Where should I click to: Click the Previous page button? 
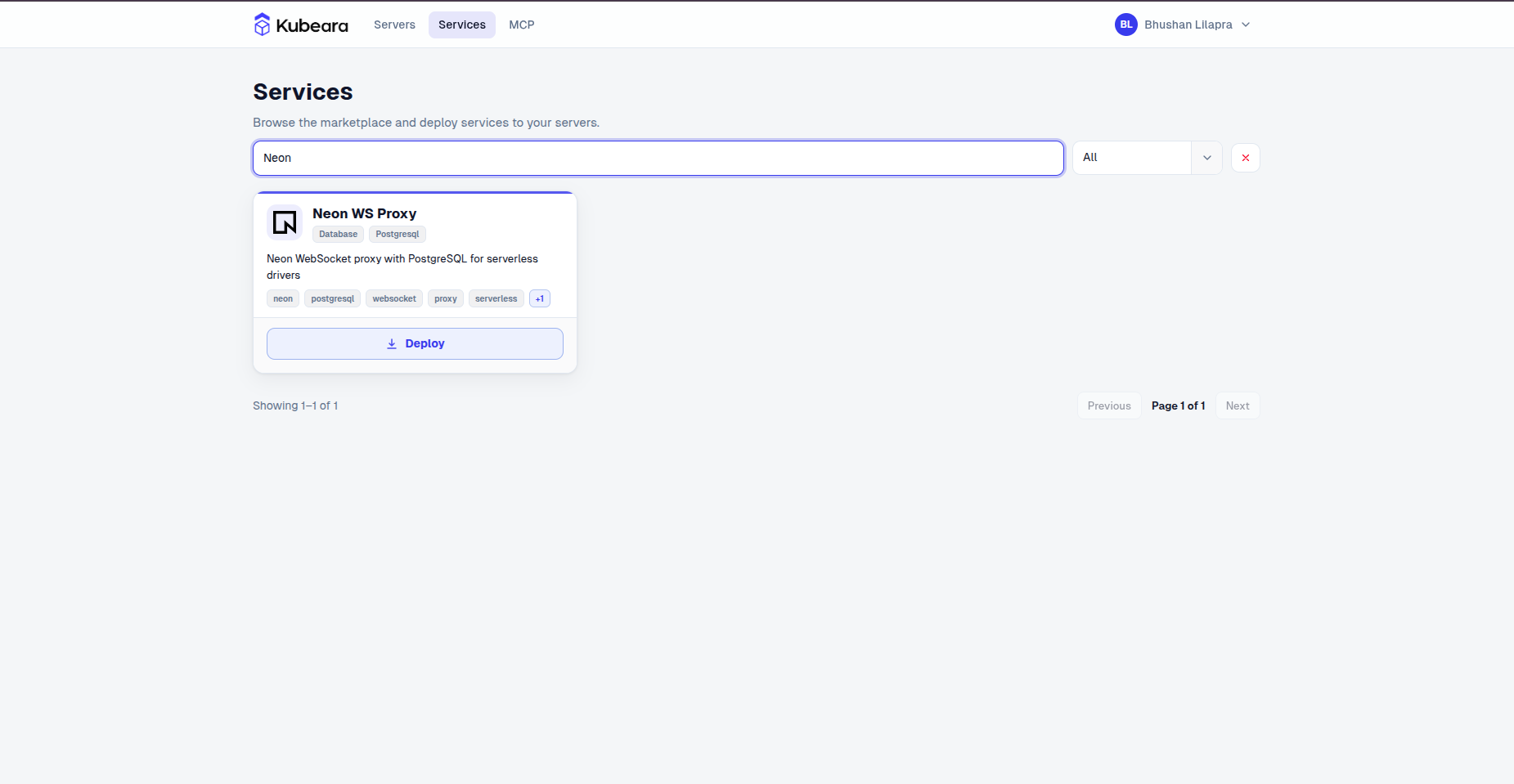click(1109, 405)
